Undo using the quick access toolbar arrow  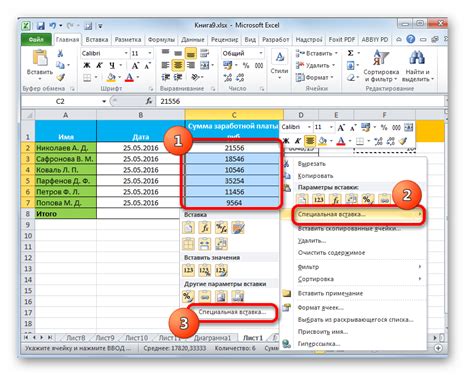(53, 26)
